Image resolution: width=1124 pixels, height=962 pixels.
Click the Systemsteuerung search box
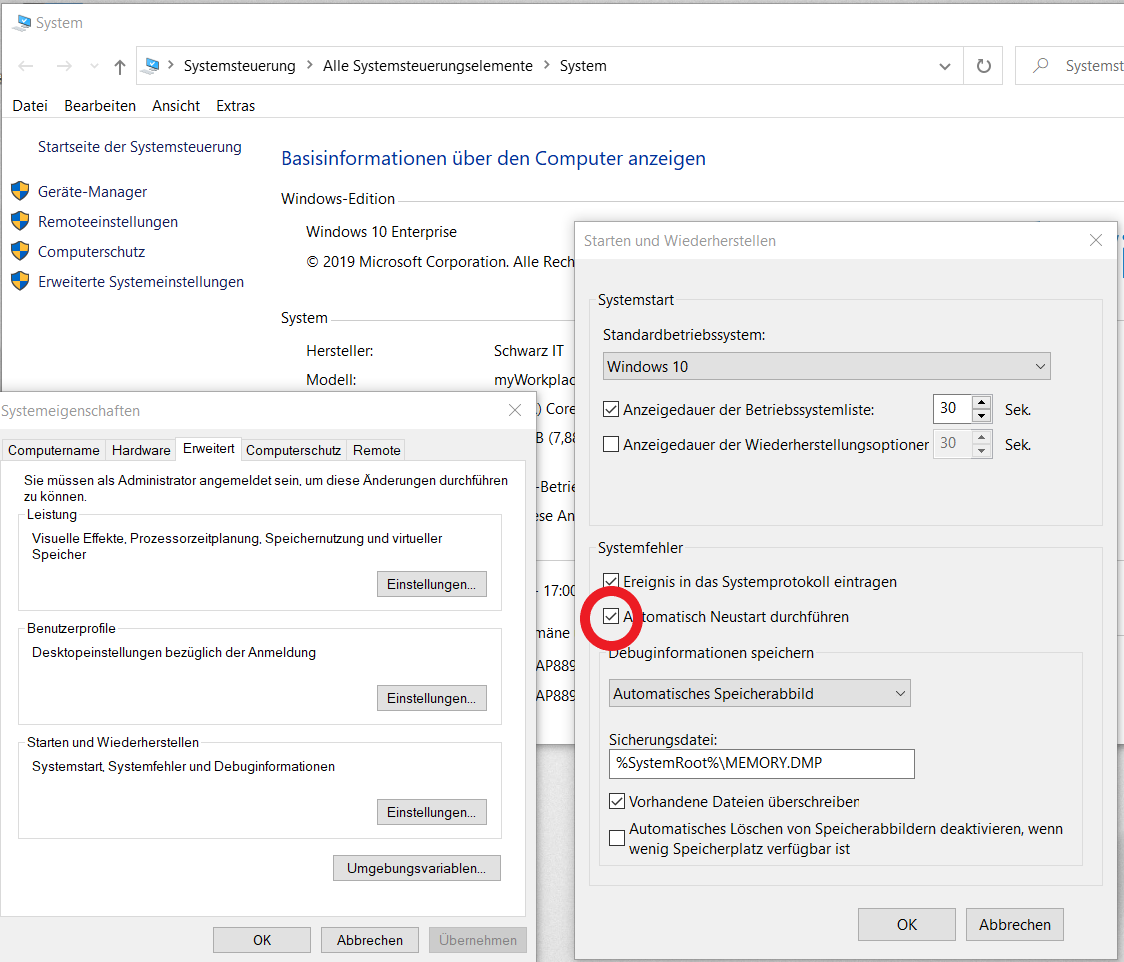1070,66
